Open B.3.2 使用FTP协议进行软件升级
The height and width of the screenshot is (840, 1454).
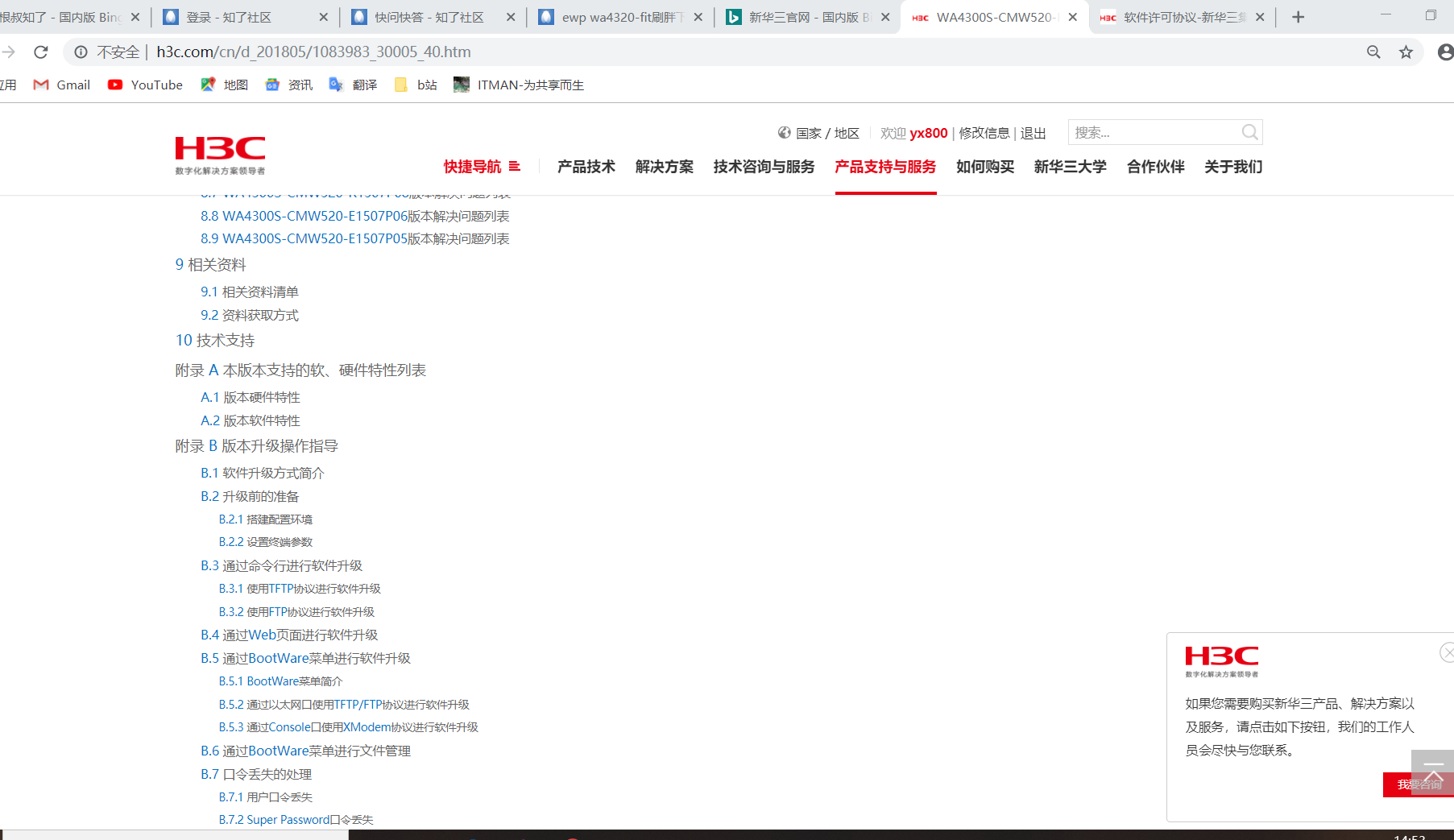[296, 612]
